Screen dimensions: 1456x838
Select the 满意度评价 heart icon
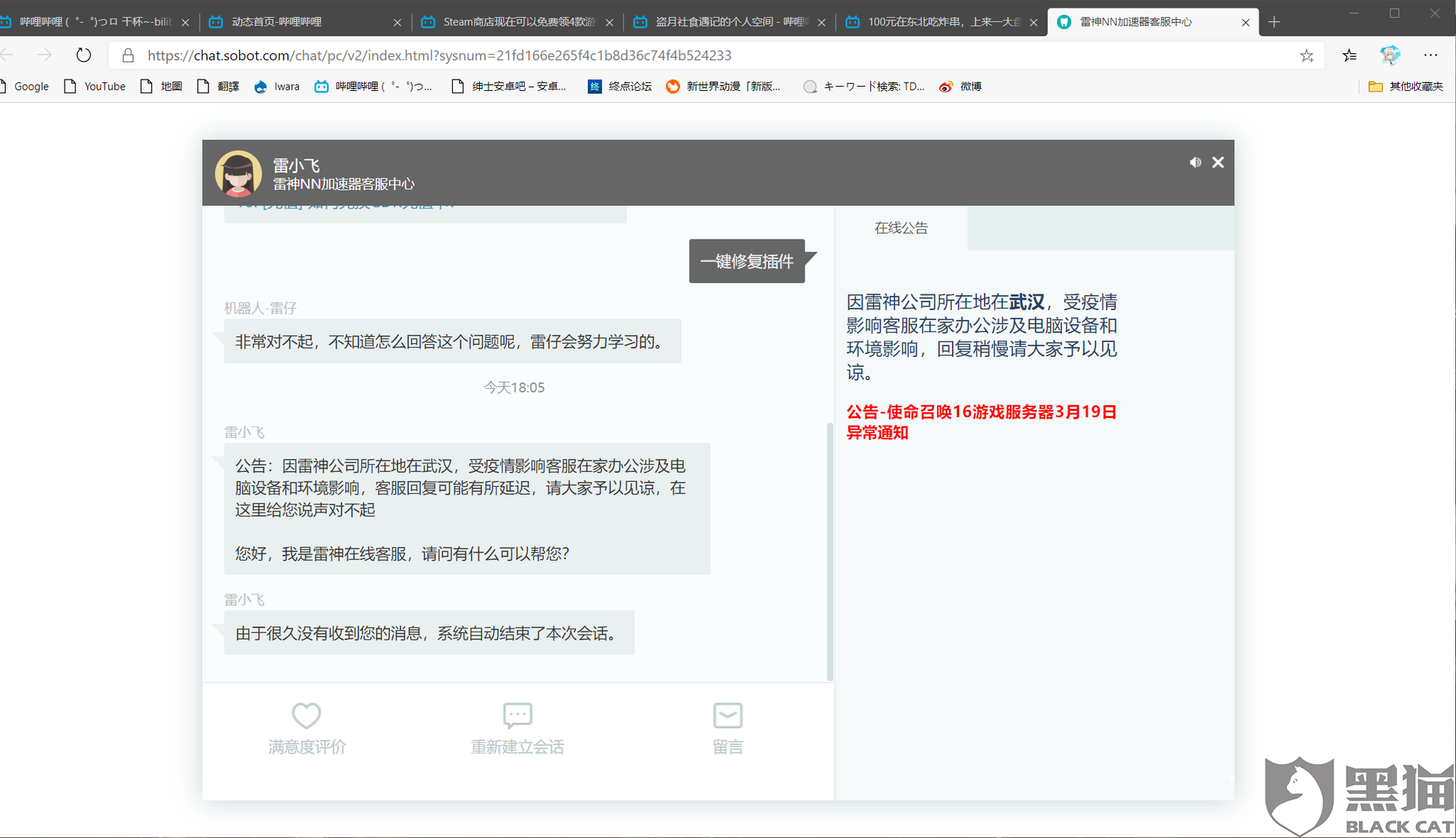(306, 716)
